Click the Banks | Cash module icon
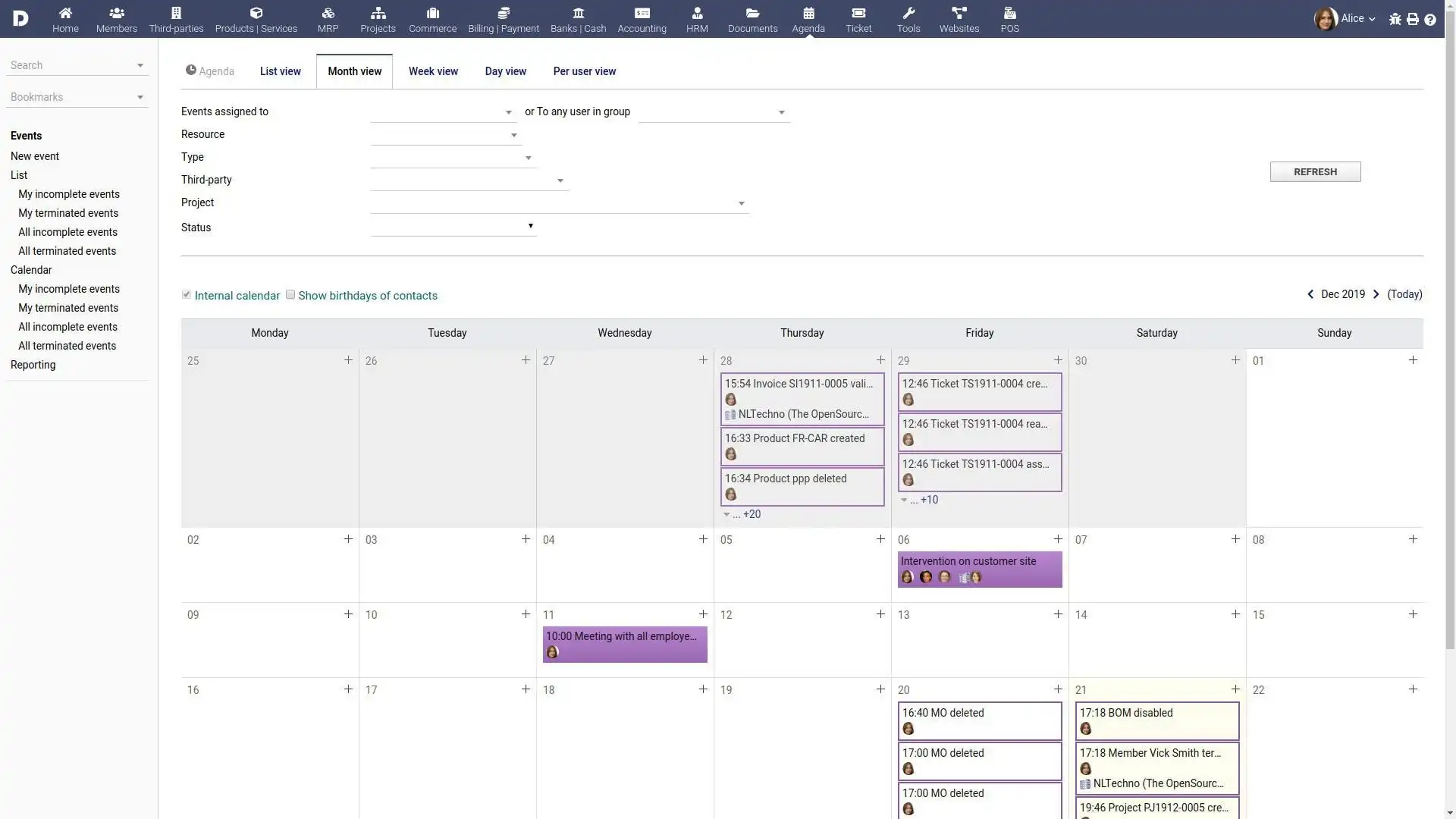This screenshot has height=819, width=1456. coord(578,13)
